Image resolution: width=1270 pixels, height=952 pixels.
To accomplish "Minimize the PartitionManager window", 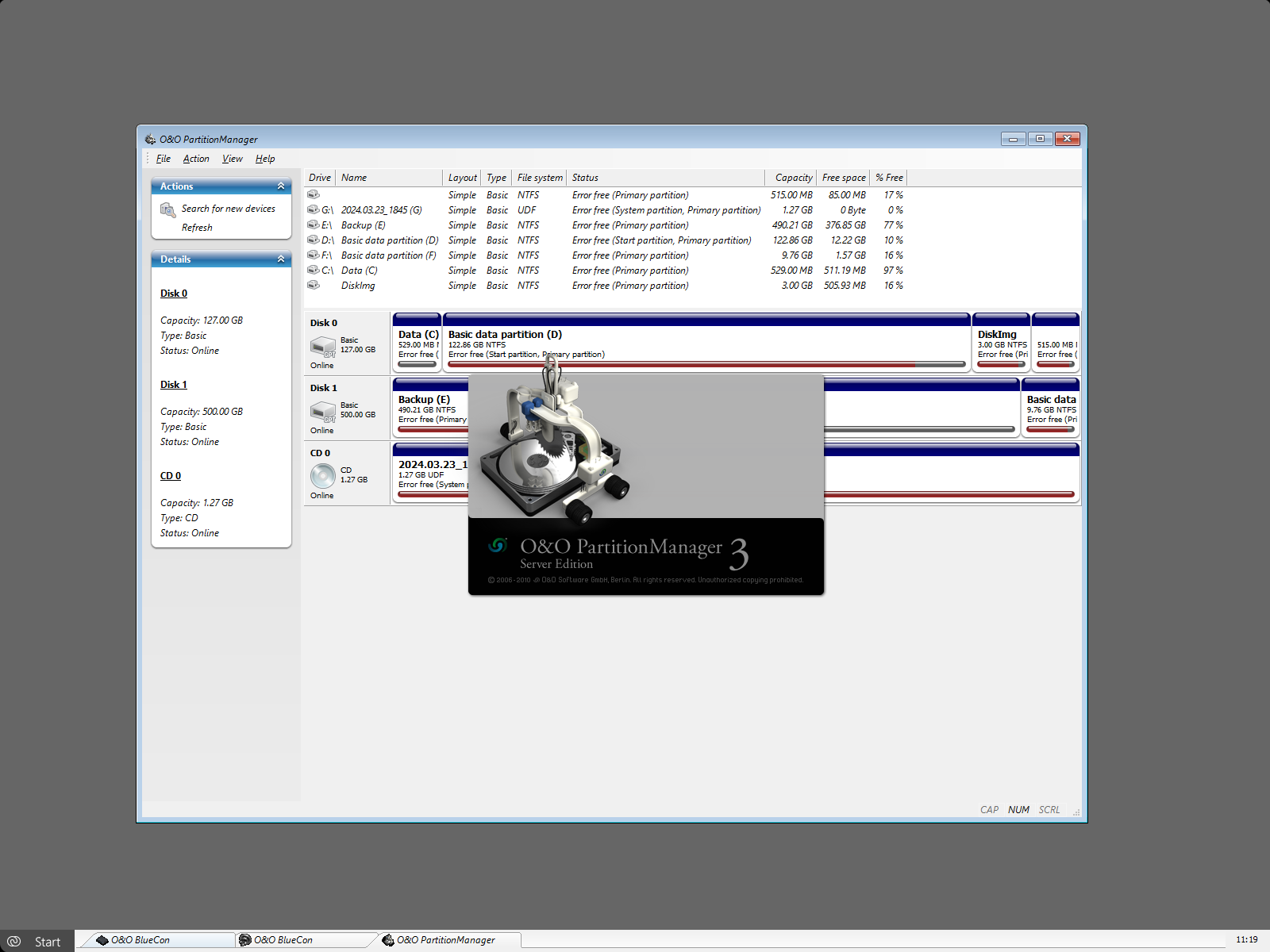I will coord(1013,139).
